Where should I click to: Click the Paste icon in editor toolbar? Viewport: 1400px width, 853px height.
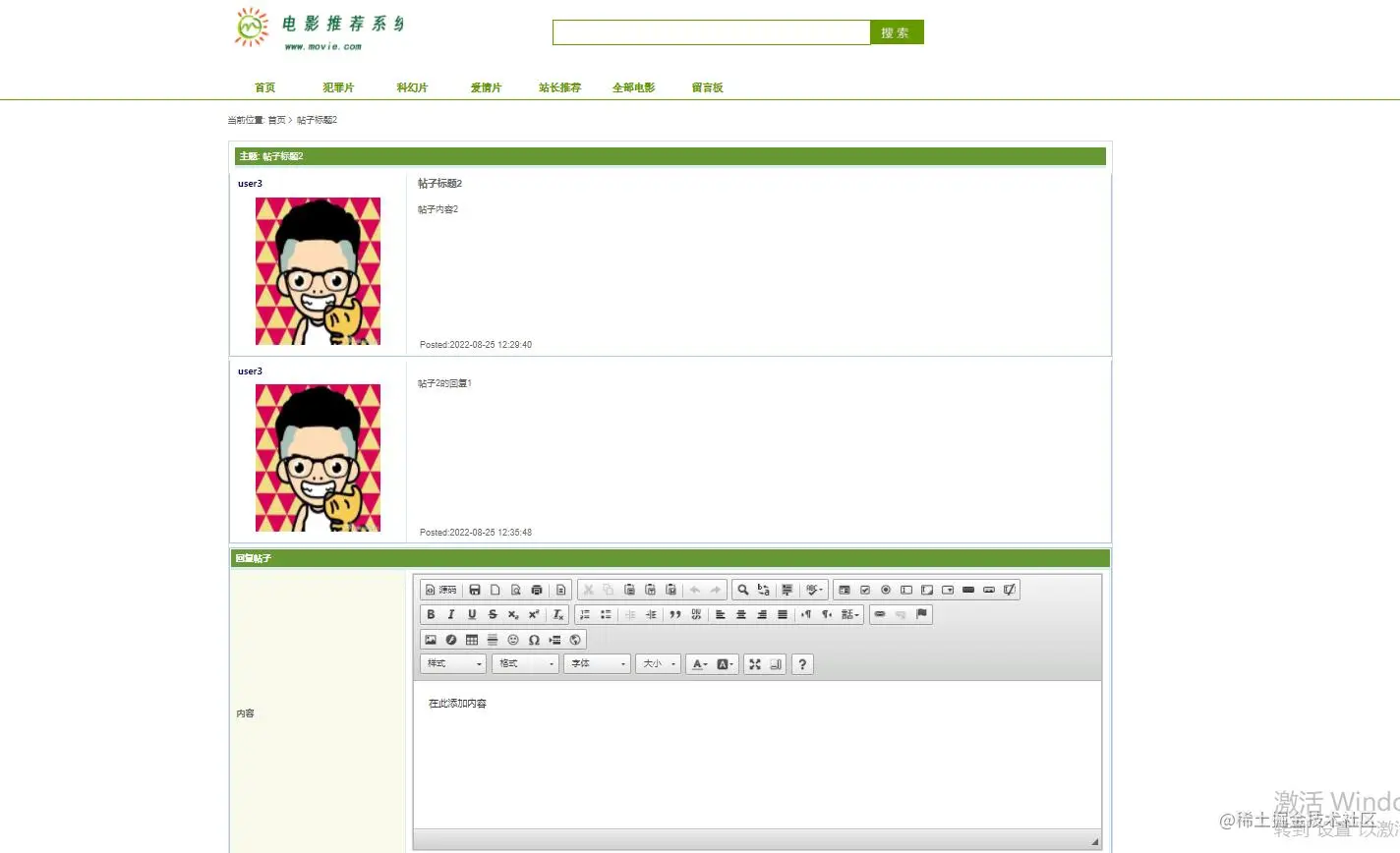click(x=629, y=590)
